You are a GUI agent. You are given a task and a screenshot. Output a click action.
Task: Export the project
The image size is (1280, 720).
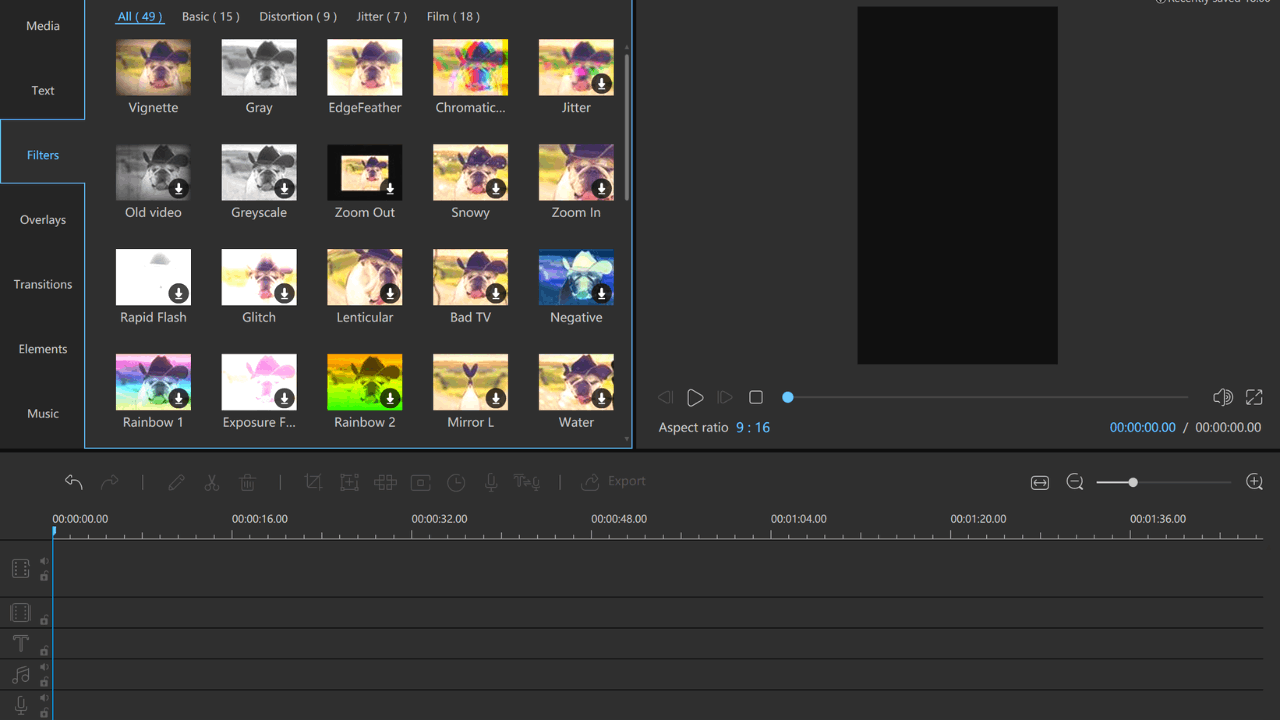tap(614, 482)
